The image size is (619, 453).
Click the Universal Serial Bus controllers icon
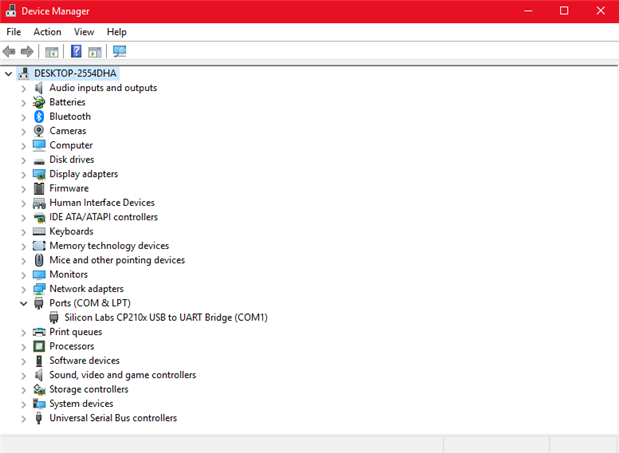click(x=39, y=418)
